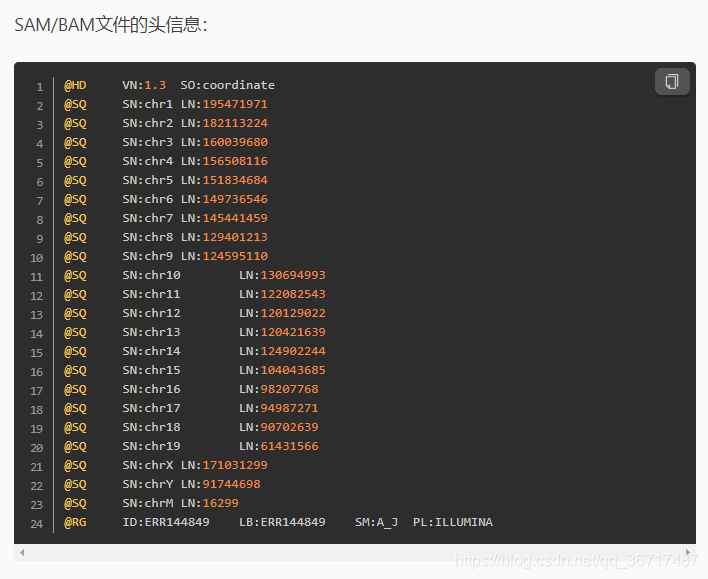This screenshot has height=579, width=708.
Task: Click the length value 120421639
Action: [293, 332]
